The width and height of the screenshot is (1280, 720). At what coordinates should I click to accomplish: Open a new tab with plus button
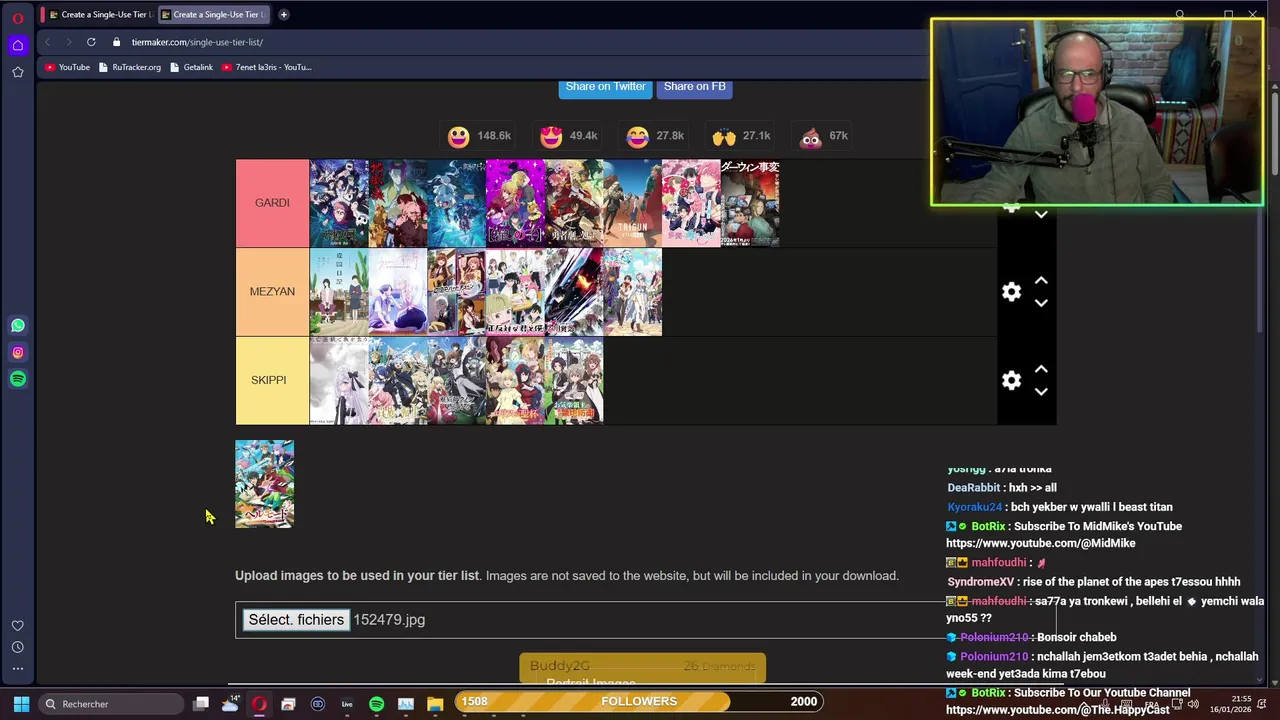(x=284, y=14)
